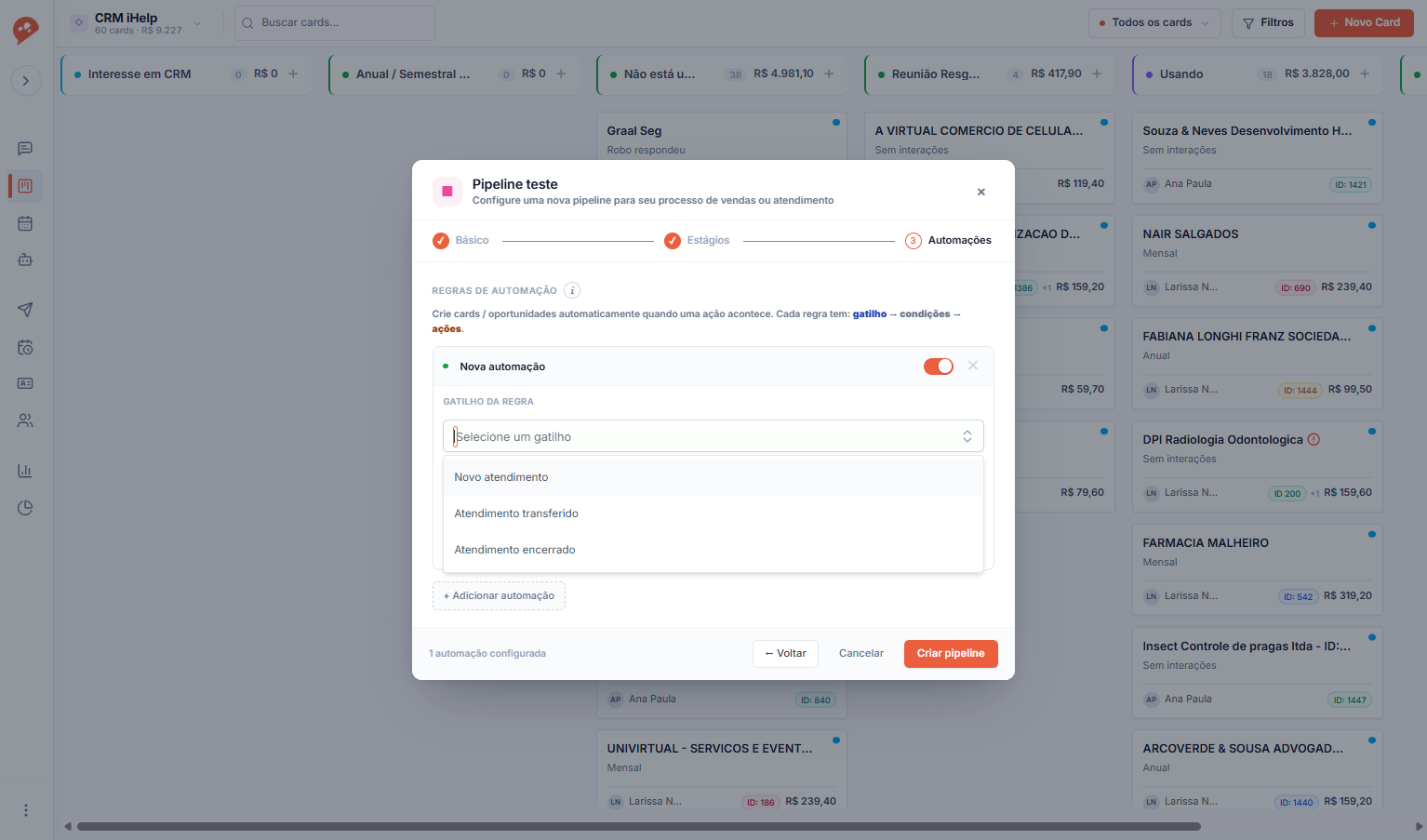Open the contact card sidebar icon
This screenshot has height=840, width=1427.
25,383
